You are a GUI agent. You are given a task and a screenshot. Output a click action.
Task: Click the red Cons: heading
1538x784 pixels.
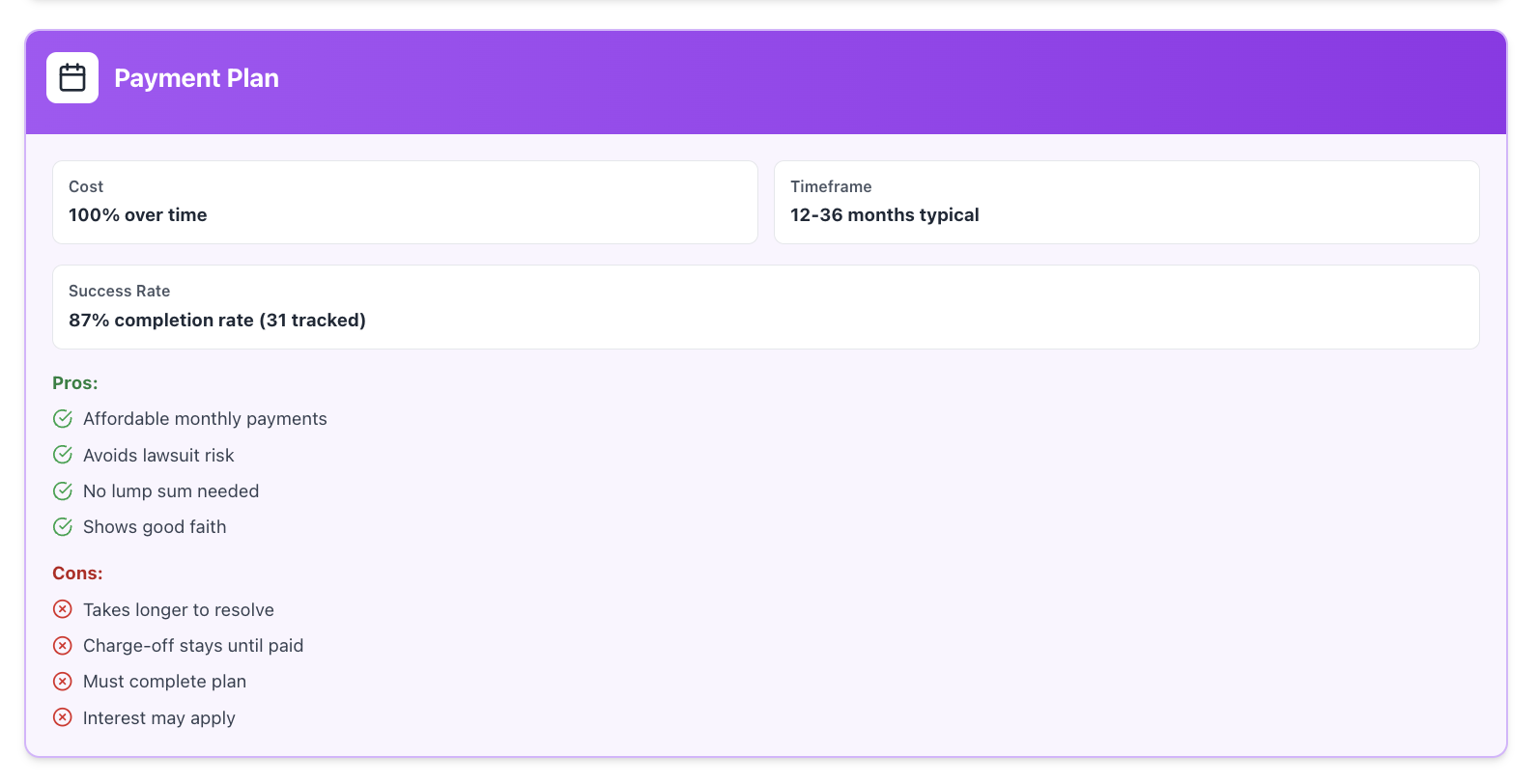pyautogui.click(x=77, y=574)
